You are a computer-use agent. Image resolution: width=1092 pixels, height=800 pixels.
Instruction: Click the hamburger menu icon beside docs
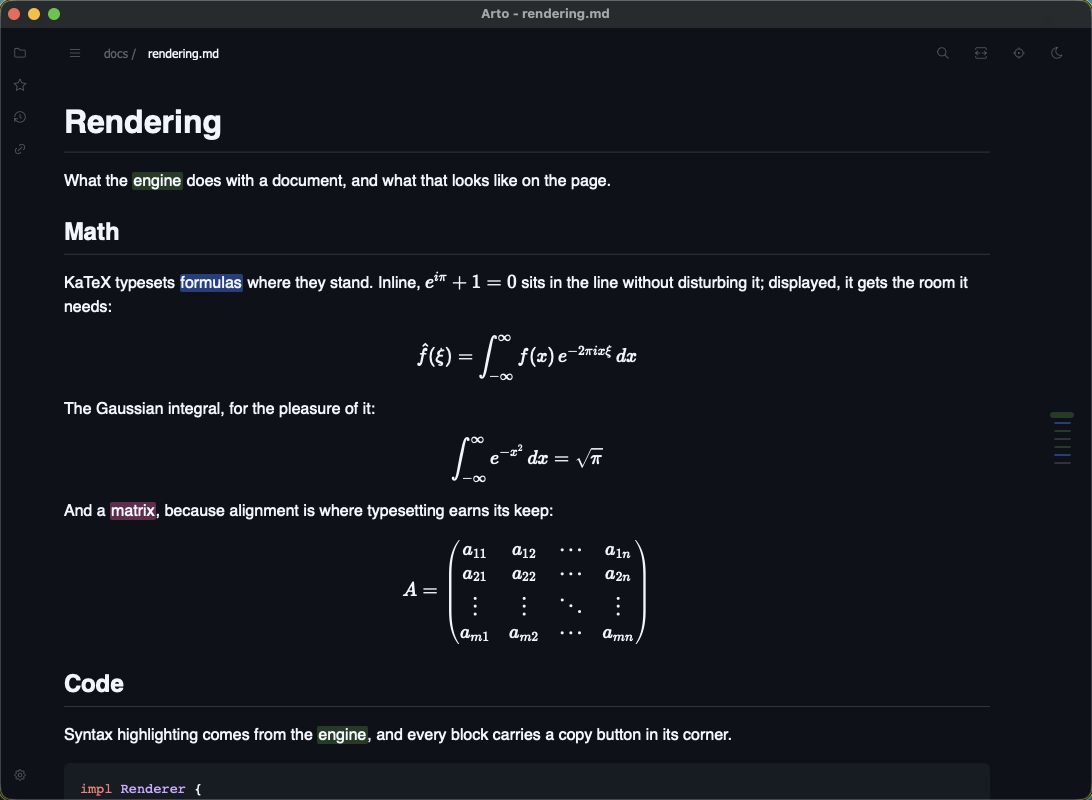click(x=75, y=54)
